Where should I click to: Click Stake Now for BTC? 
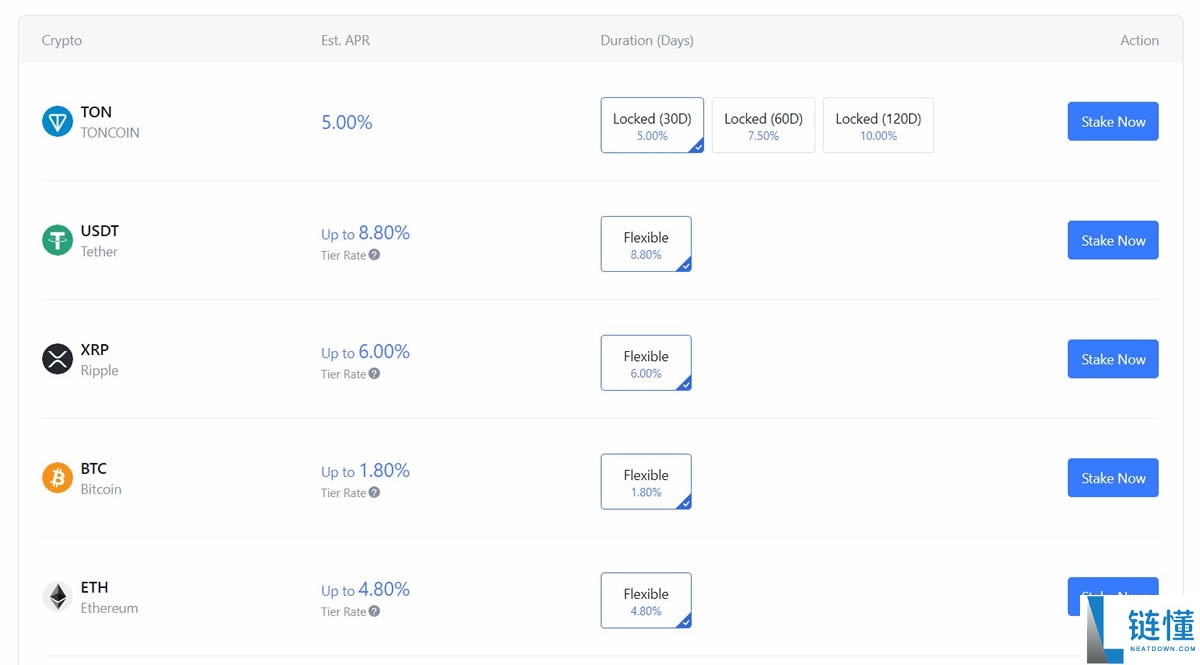pos(1113,478)
